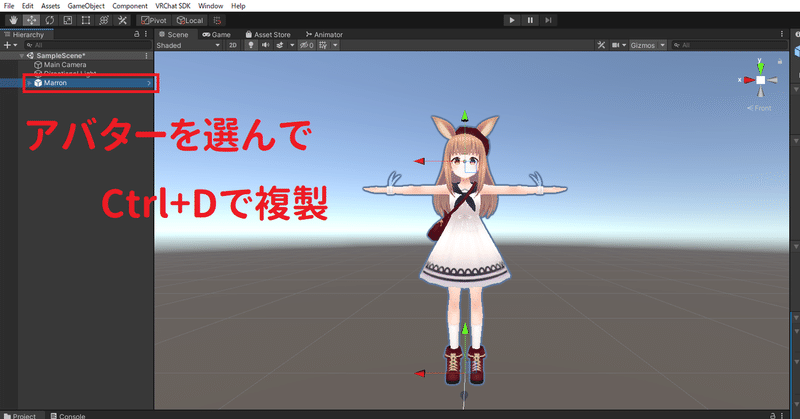Image resolution: width=800 pixels, height=419 pixels.
Task: Switch to Asset Store tab
Action: pos(268,35)
